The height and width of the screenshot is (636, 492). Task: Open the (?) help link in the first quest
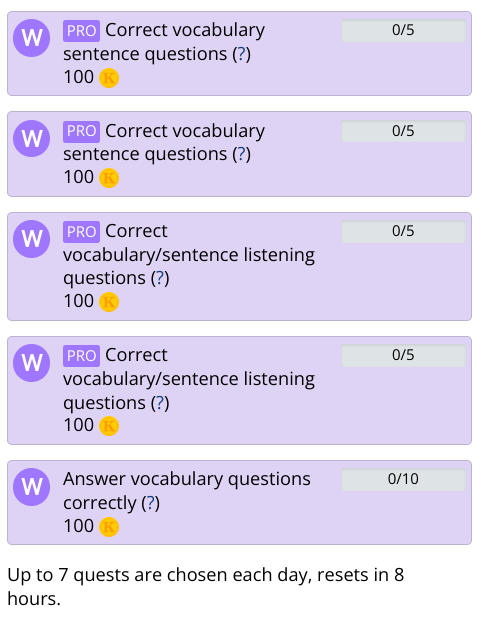(241, 54)
